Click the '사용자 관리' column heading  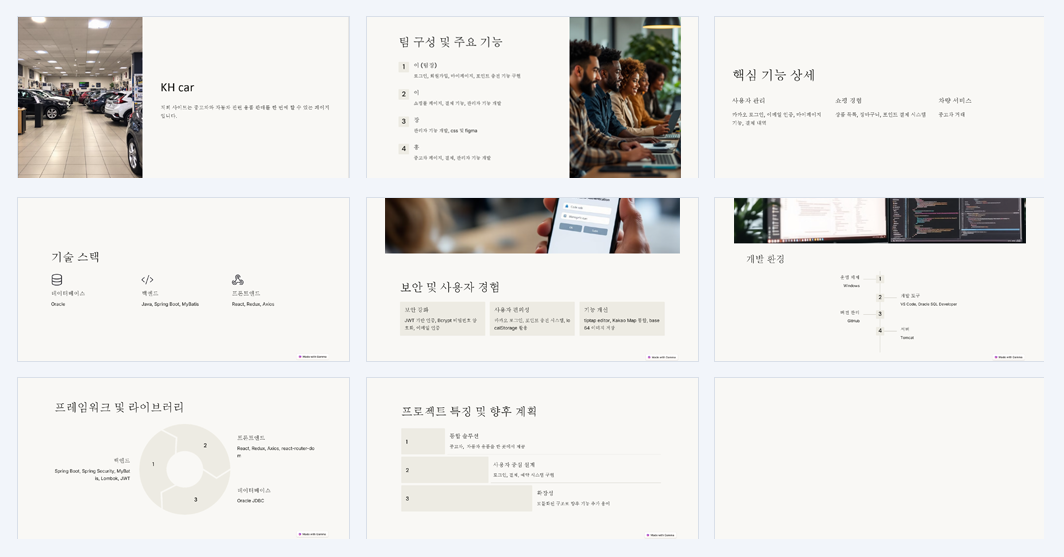[x=748, y=100]
